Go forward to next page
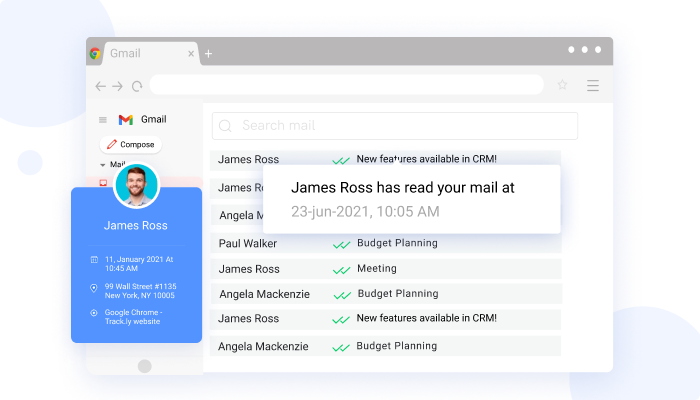Screen dimensions: 700x400 click(x=117, y=86)
